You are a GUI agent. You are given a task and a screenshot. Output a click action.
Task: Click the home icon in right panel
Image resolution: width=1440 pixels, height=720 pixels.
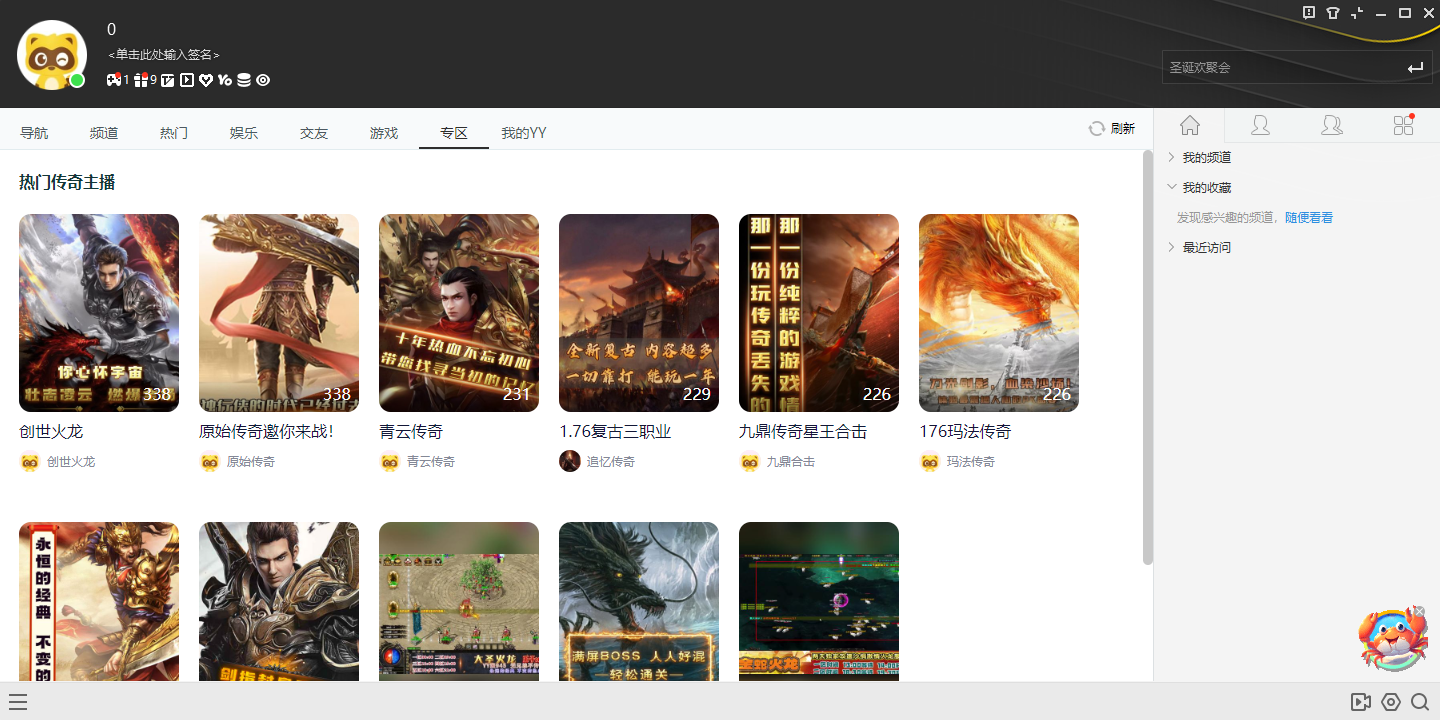pos(1189,125)
